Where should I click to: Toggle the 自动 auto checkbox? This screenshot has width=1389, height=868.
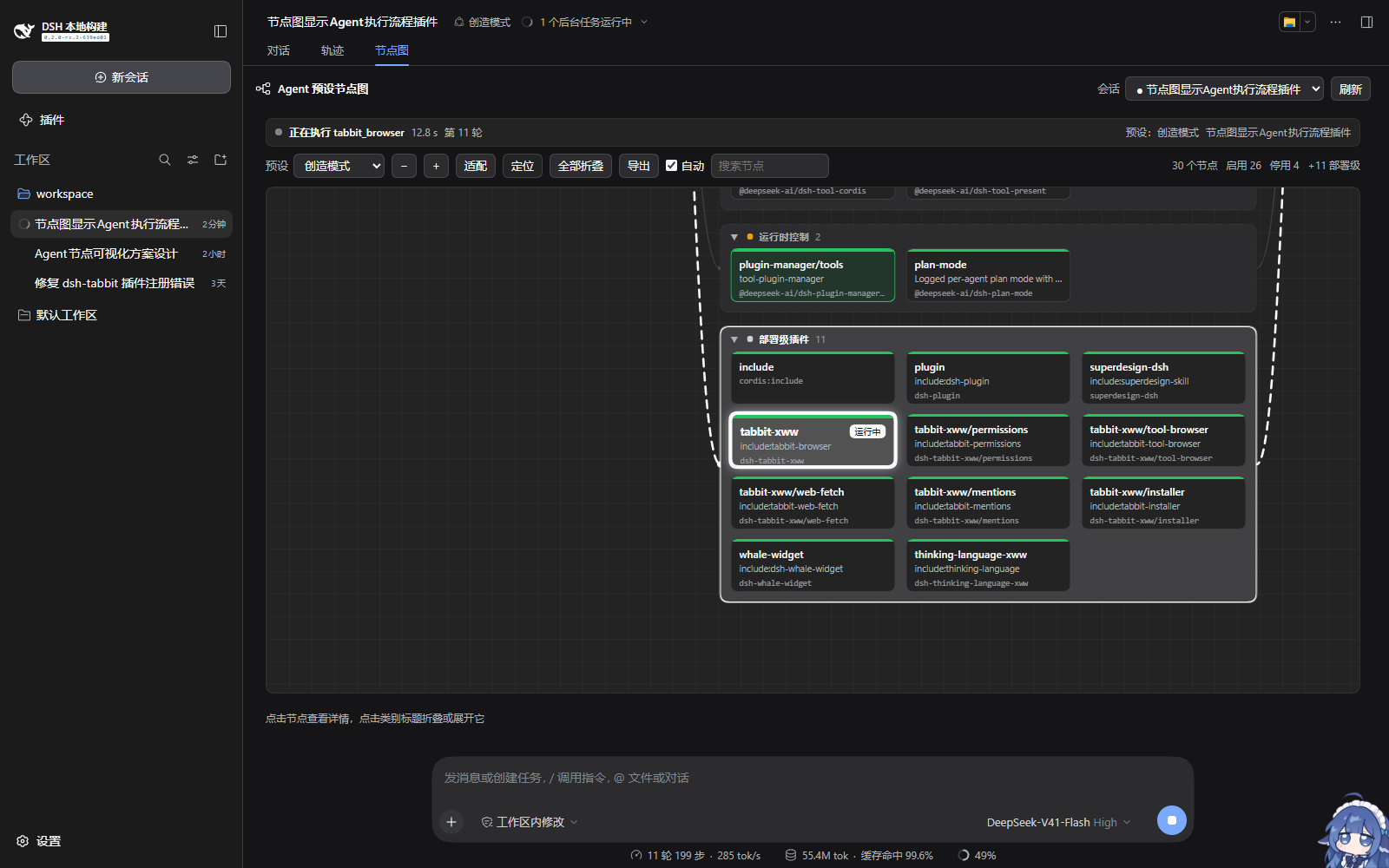coord(671,166)
